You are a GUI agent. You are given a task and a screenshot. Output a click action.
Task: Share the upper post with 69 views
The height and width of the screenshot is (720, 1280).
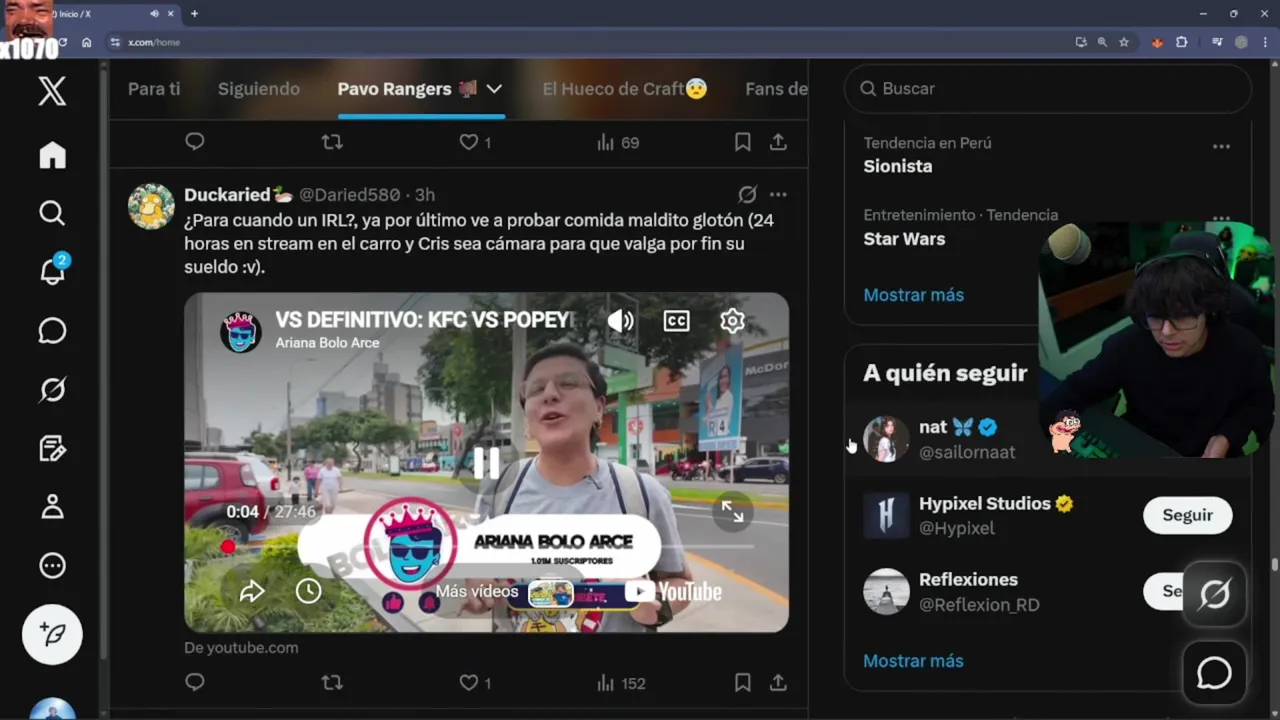point(778,142)
